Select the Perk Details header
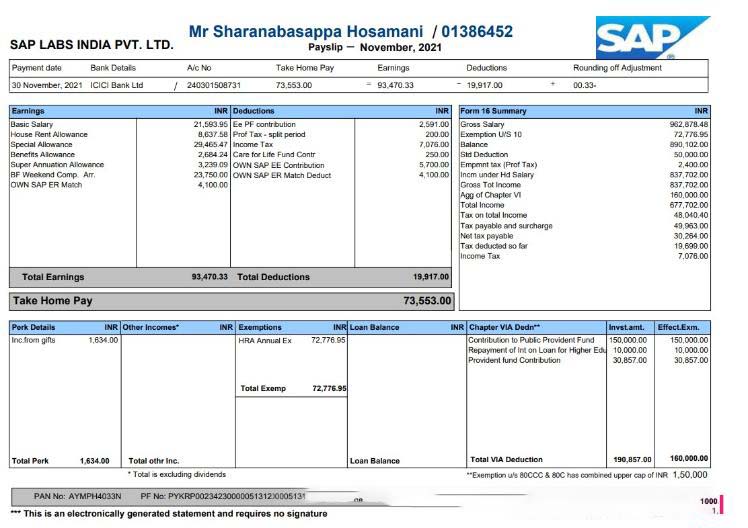The image size is (748, 528). (33, 327)
